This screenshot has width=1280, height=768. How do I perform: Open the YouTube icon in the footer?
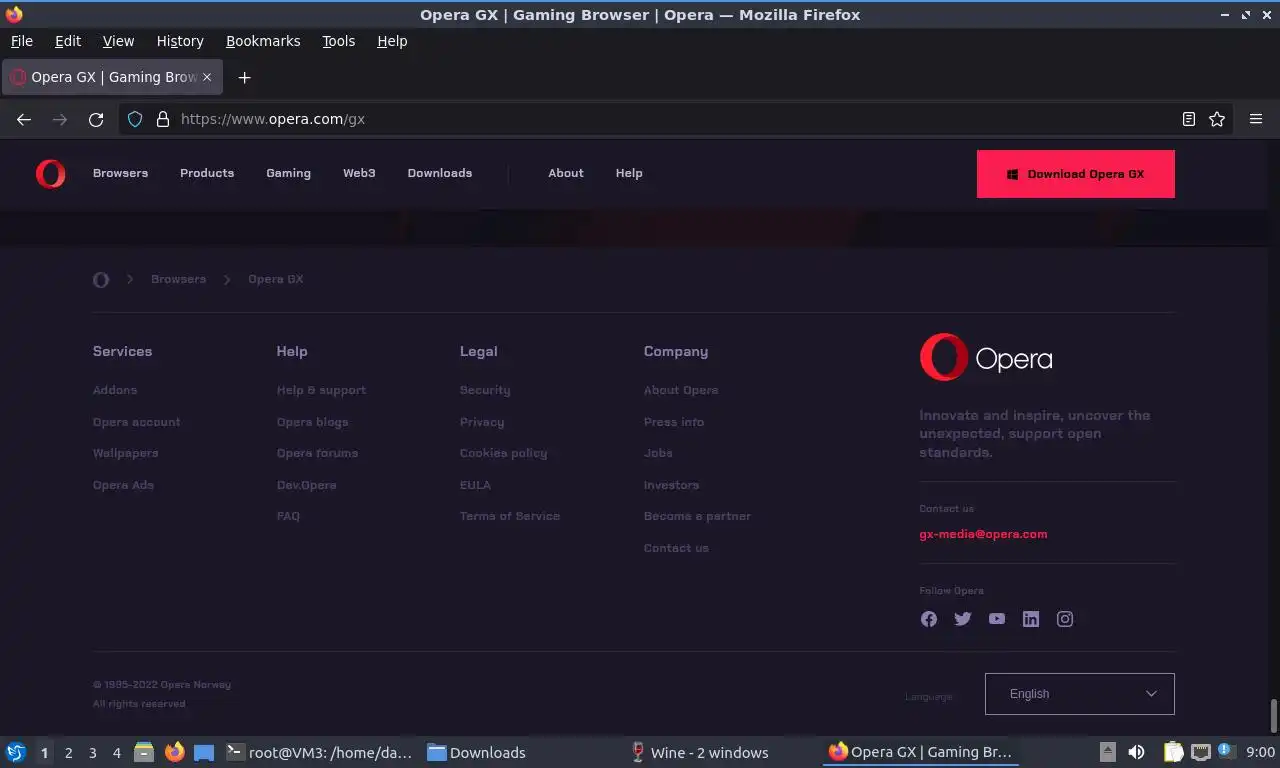tap(997, 619)
